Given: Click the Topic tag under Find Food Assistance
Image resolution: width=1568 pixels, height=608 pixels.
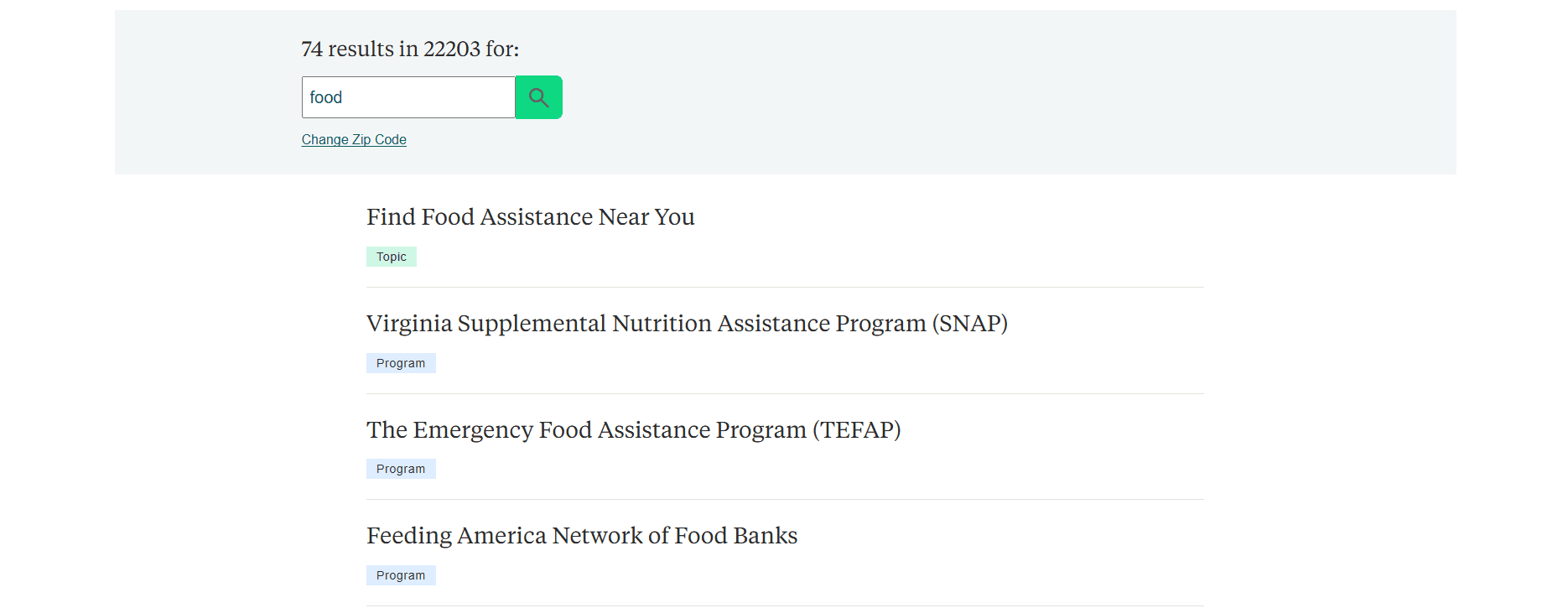Looking at the screenshot, I should pyautogui.click(x=391, y=257).
